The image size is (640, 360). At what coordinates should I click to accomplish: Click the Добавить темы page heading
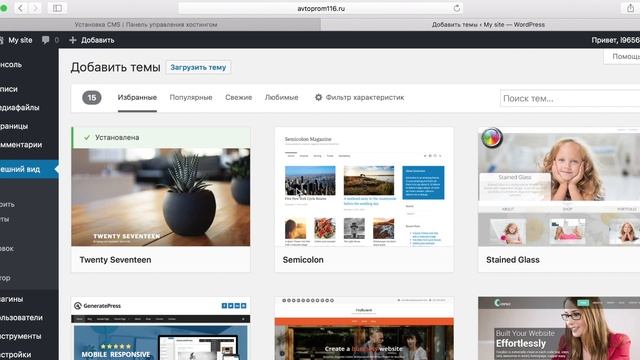116,67
